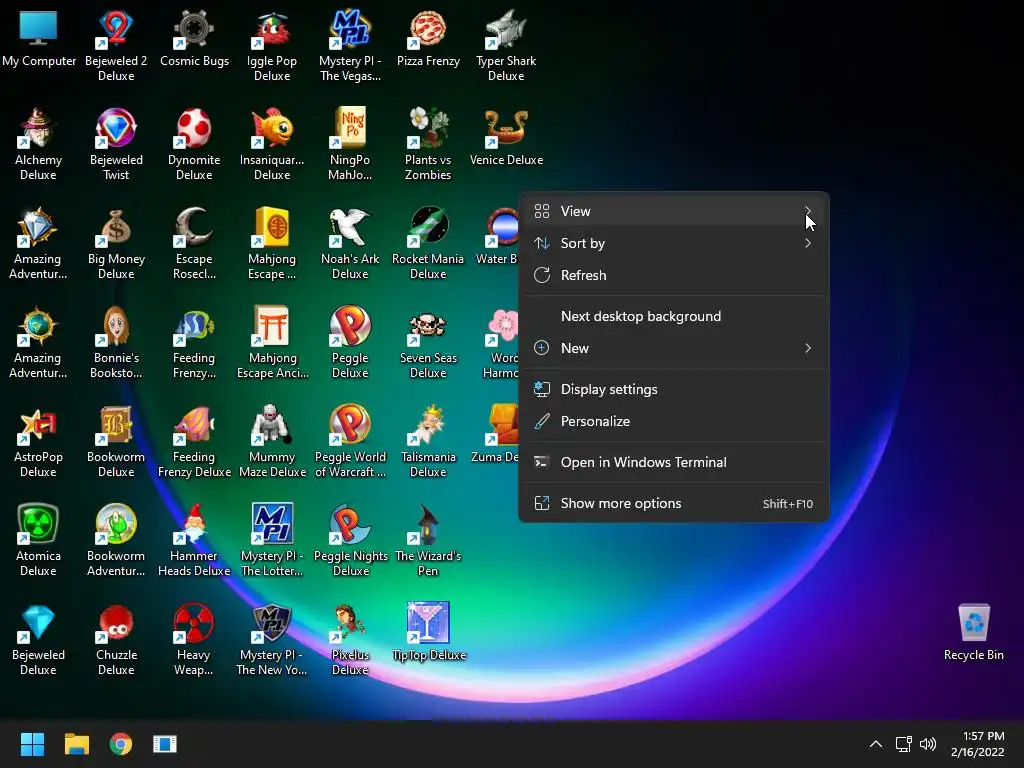Select the Alchemy Deluxe shortcut
The width and height of the screenshot is (1024, 768).
pos(39,145)
